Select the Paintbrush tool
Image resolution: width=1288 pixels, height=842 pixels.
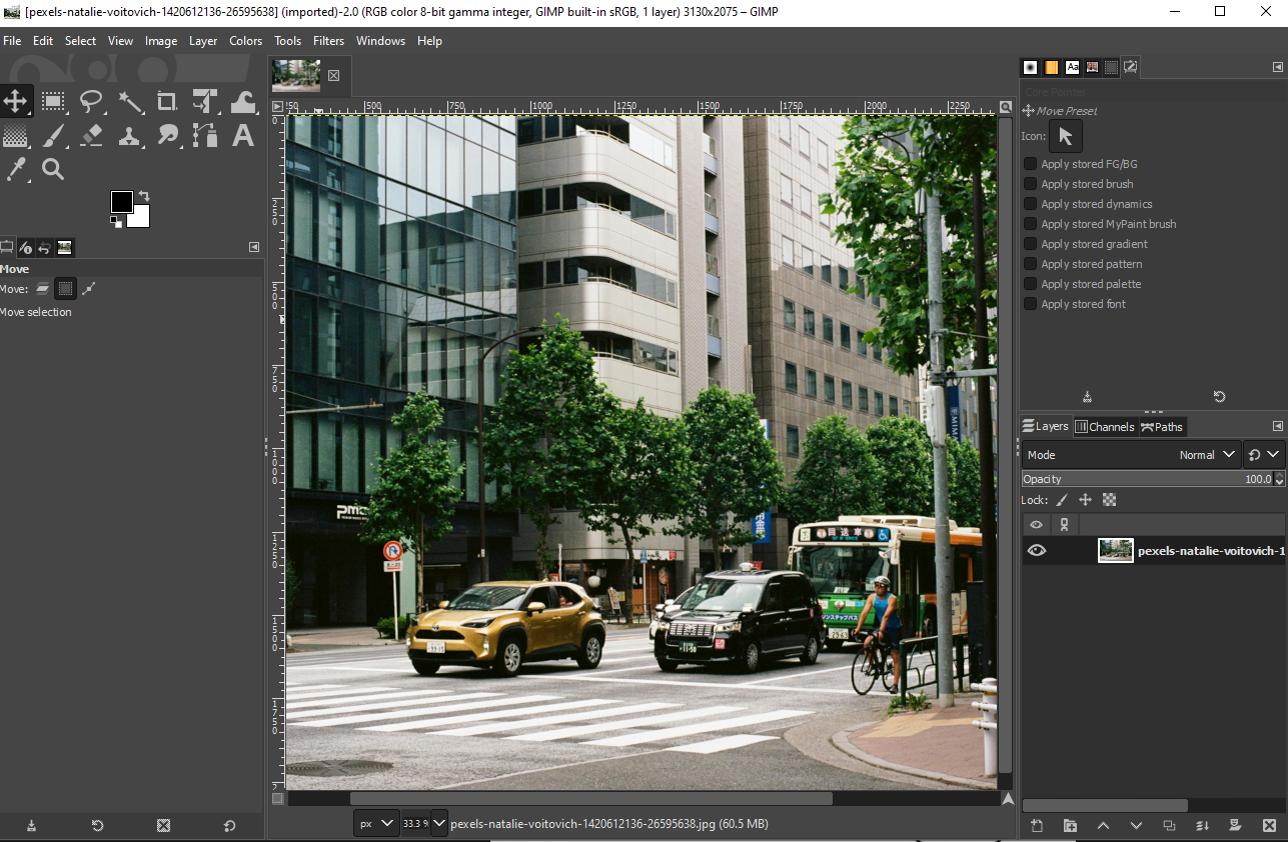53,136
